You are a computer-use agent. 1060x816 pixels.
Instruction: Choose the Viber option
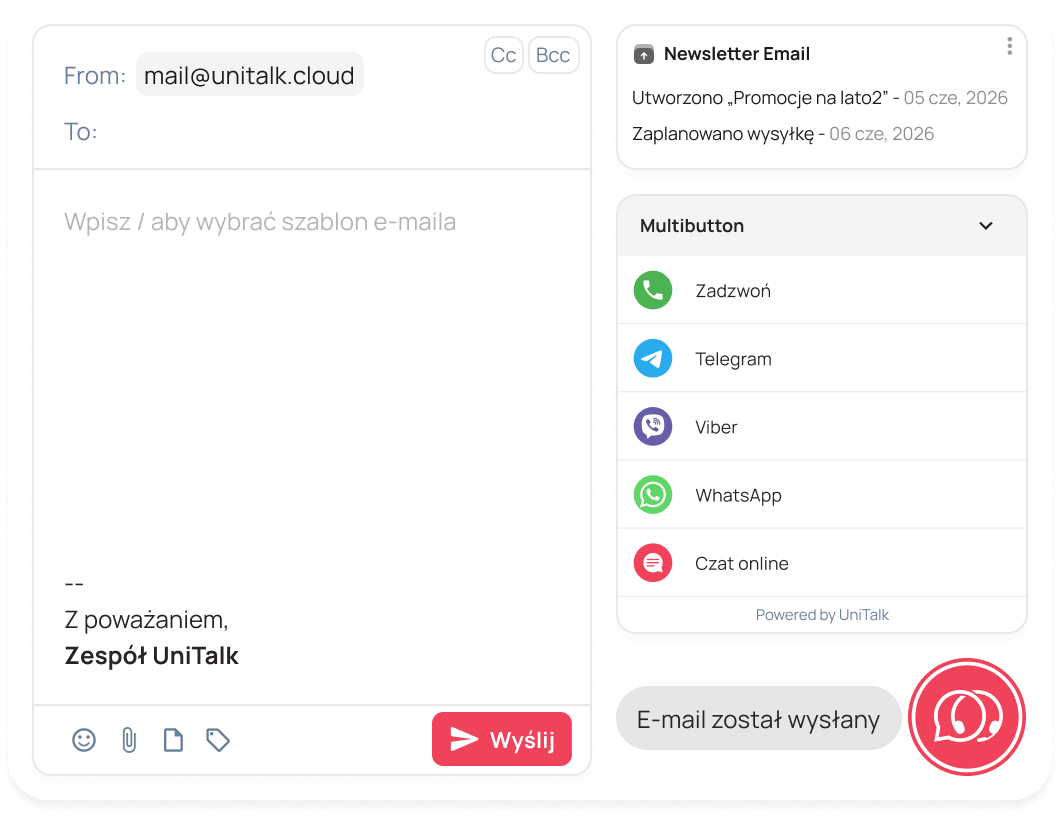click(x=822, y=427)
